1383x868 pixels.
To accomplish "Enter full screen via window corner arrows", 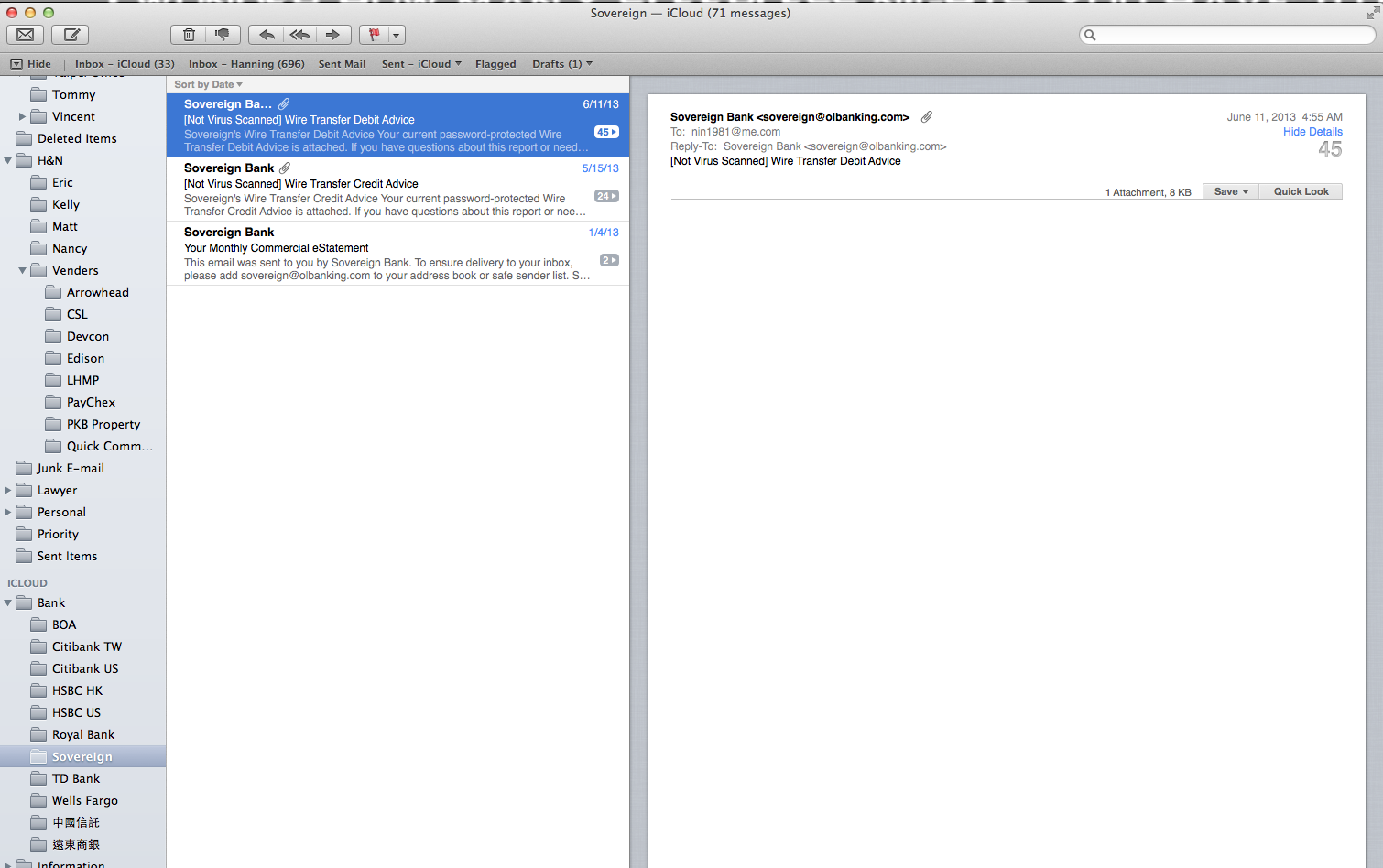I will tap(1372, 13).
